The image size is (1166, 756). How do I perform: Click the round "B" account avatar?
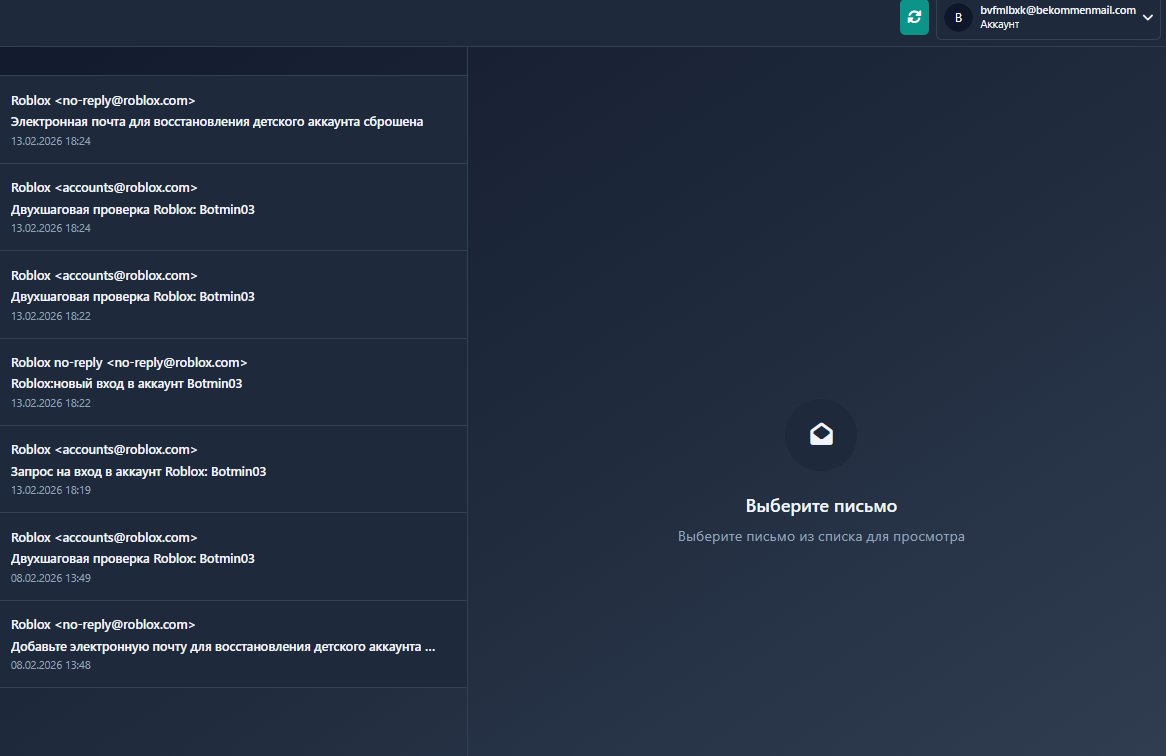point(958,17)
